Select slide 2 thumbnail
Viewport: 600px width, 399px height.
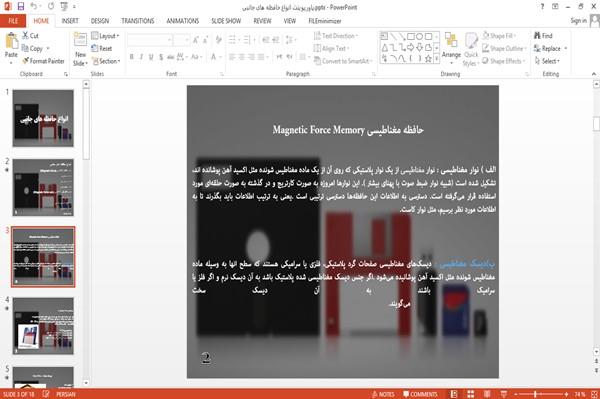(43, 187)
